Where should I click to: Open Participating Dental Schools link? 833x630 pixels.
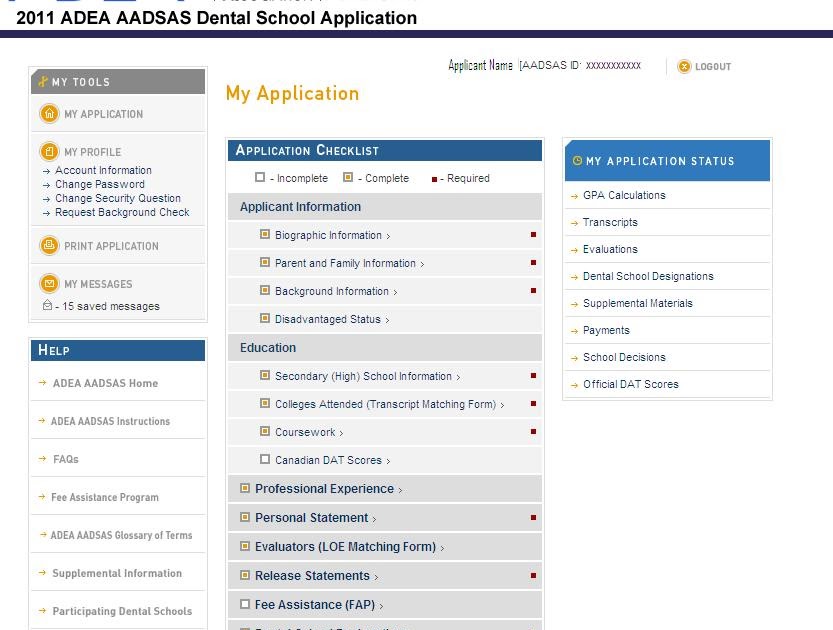(x=122, y=611)
